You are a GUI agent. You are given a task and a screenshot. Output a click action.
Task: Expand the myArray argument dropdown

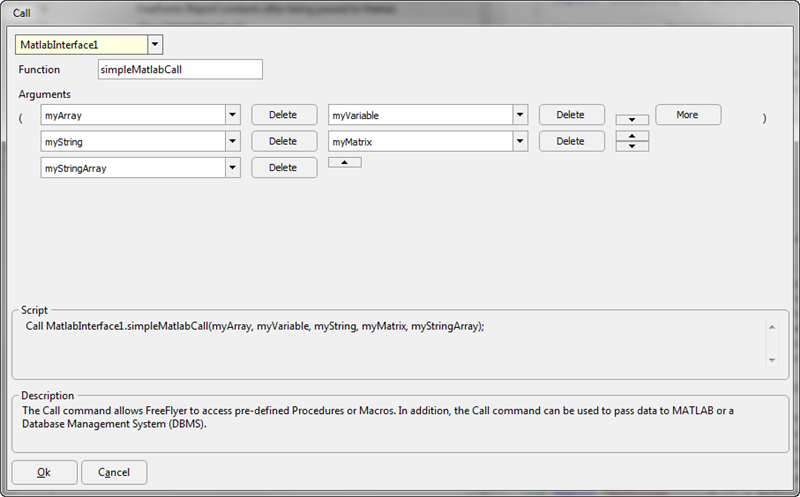click(233, 115)
